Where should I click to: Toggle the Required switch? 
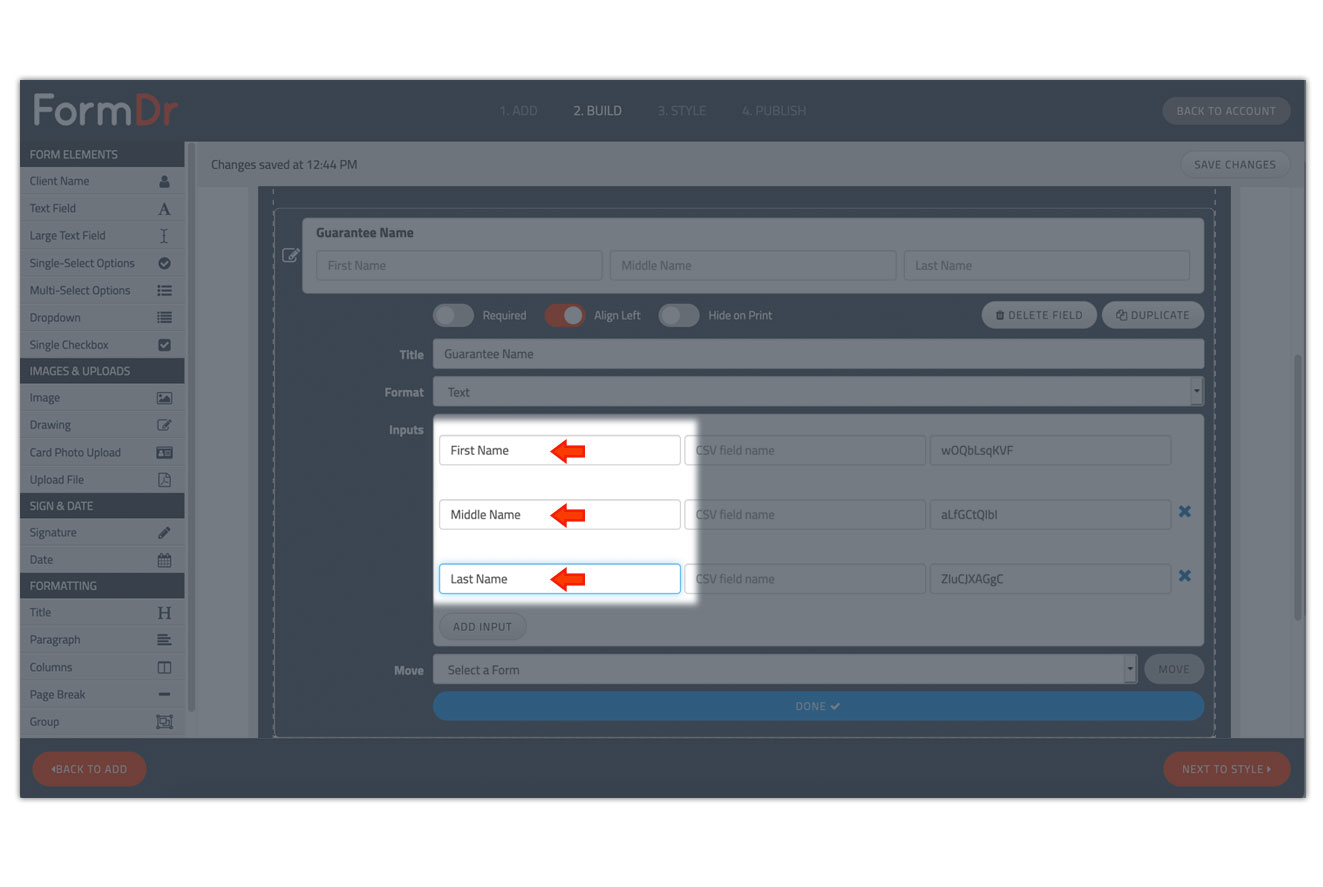(x=453, y=315)
